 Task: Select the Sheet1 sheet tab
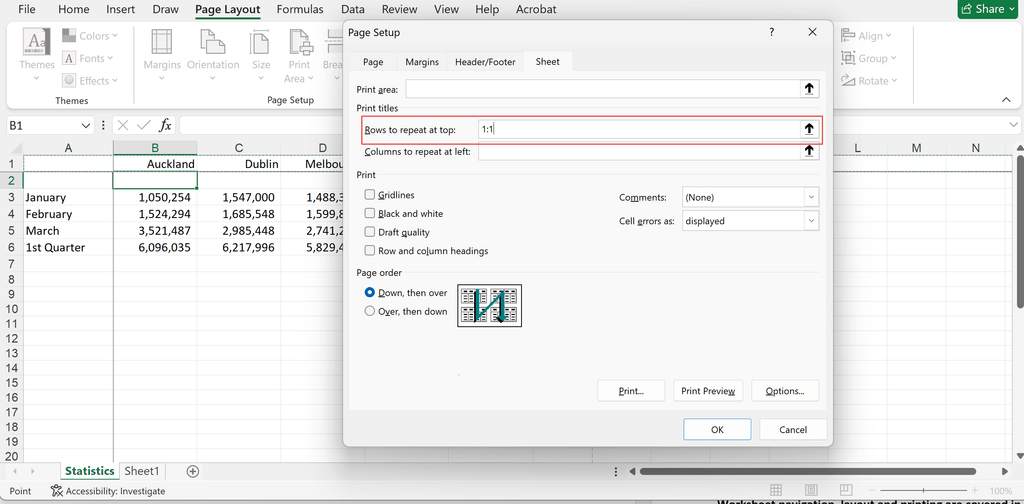coord(142,471)
